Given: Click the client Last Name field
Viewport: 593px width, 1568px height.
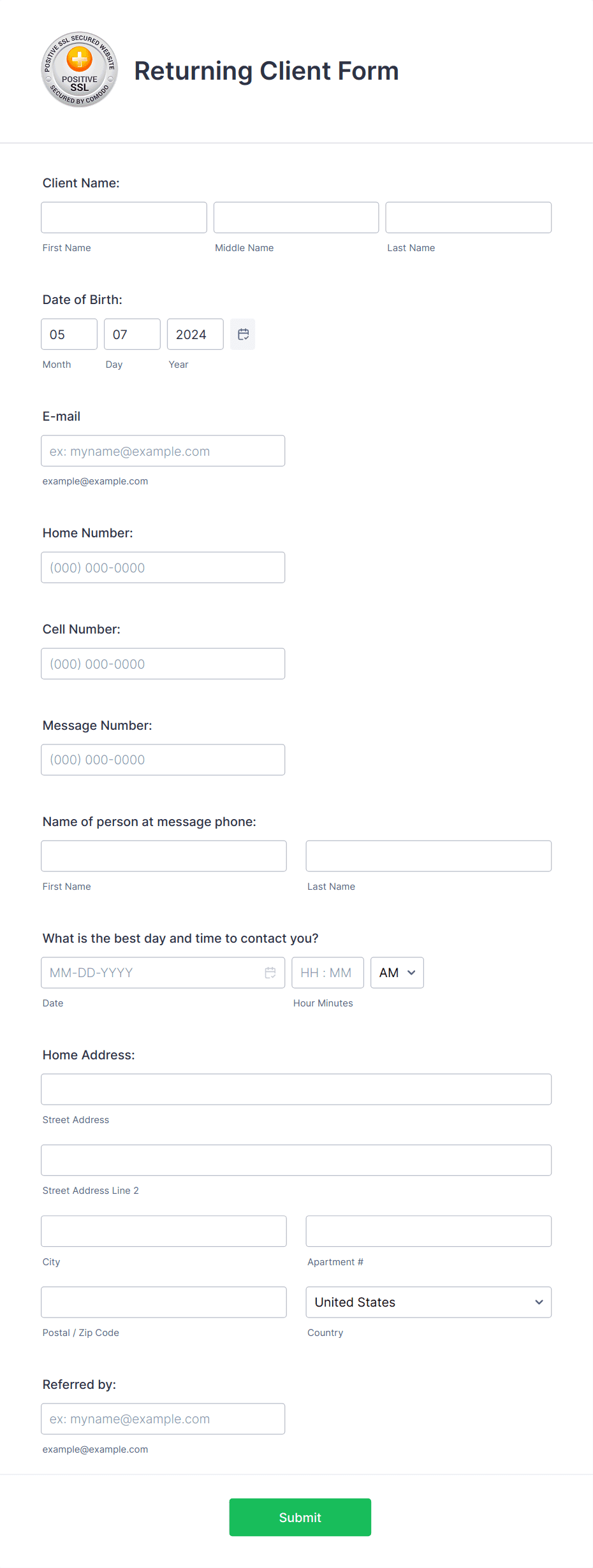Looking at the screenshot, I should click(x=467, y=217).
